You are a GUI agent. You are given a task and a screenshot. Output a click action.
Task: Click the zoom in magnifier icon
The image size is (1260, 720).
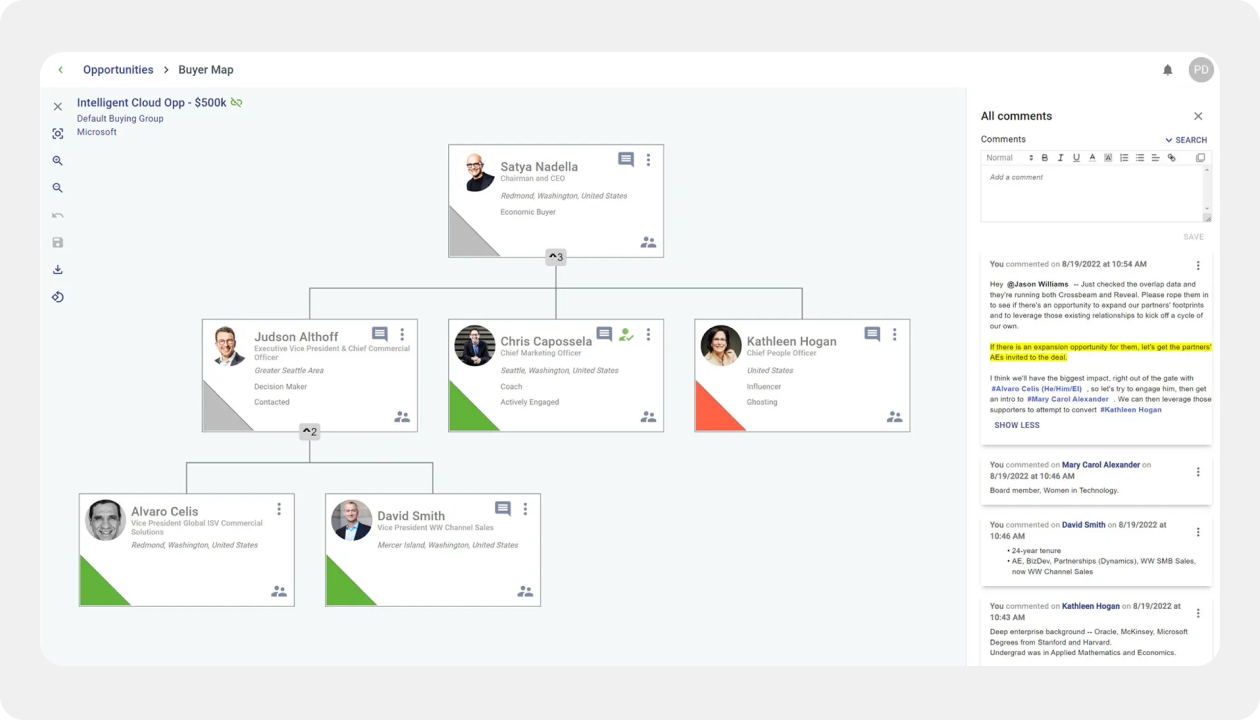pos(58,161)
